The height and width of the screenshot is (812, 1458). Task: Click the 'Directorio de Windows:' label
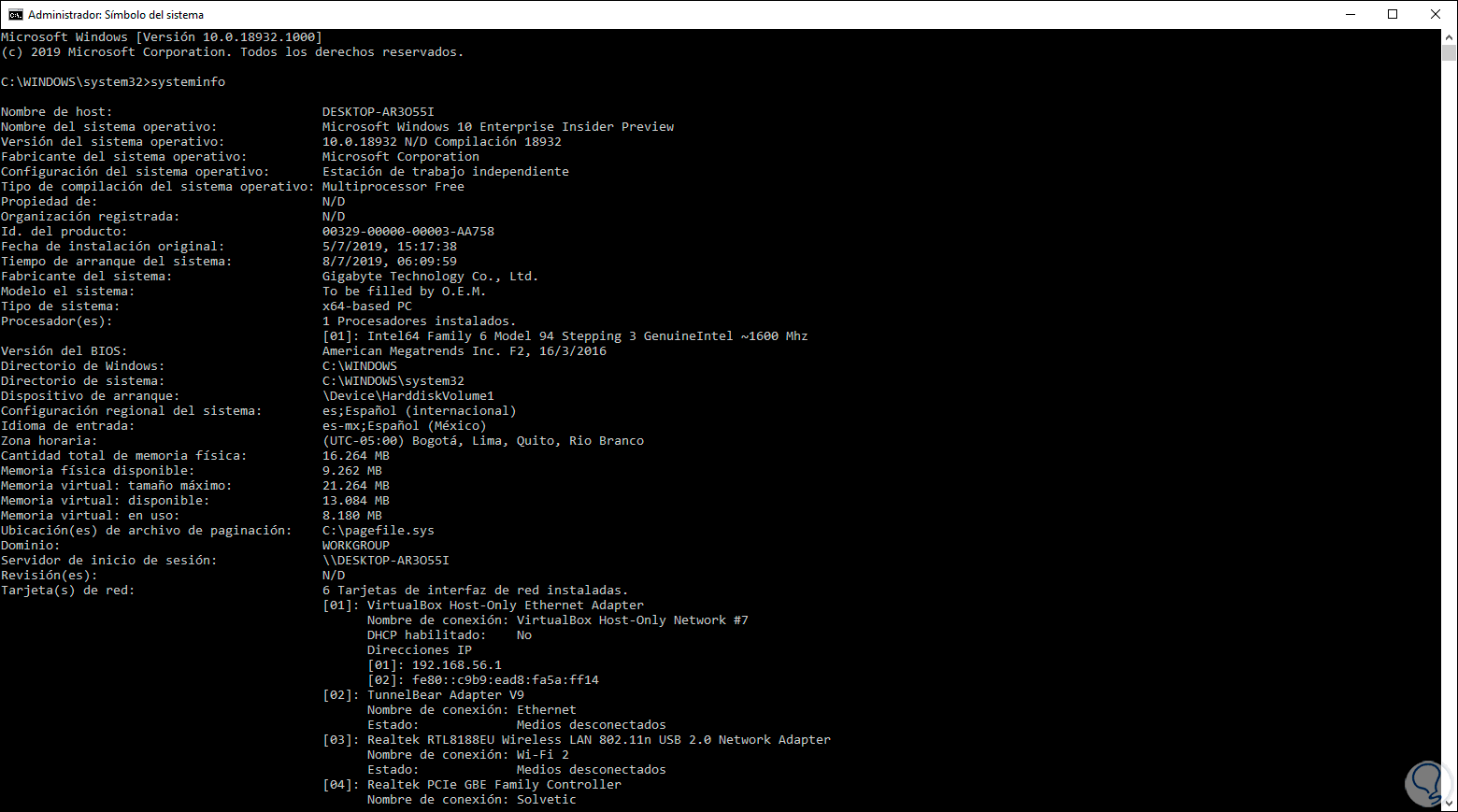(83, 366)
